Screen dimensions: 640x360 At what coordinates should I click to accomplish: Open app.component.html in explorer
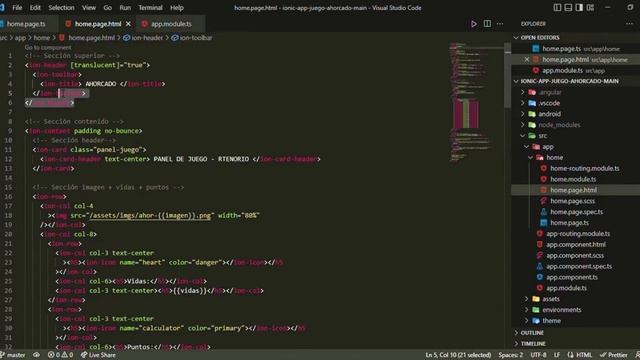[x=576, y=244]
